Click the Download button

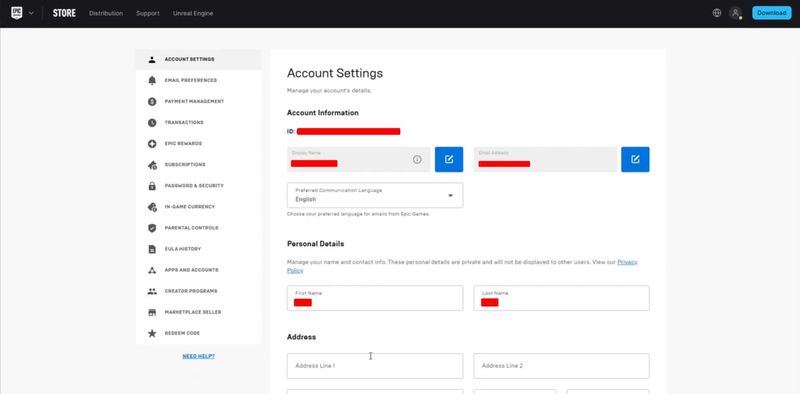[771, 13]
